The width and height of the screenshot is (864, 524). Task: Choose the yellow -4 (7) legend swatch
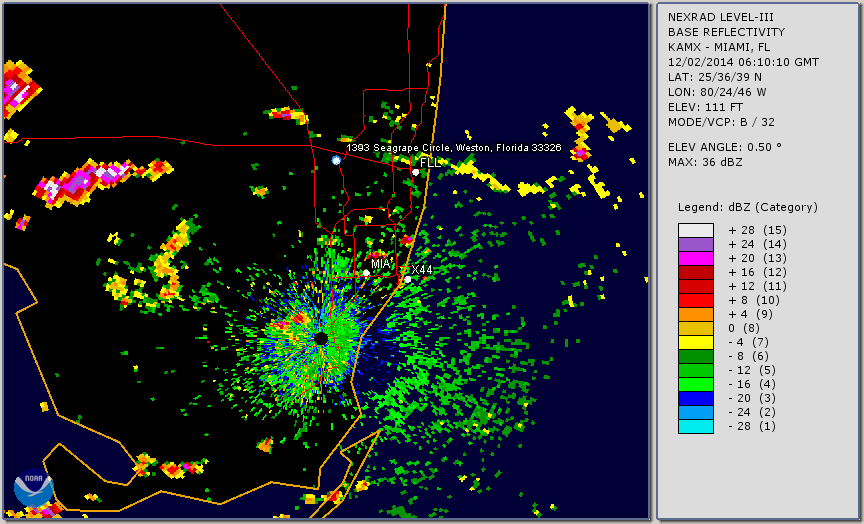point(695,342)
